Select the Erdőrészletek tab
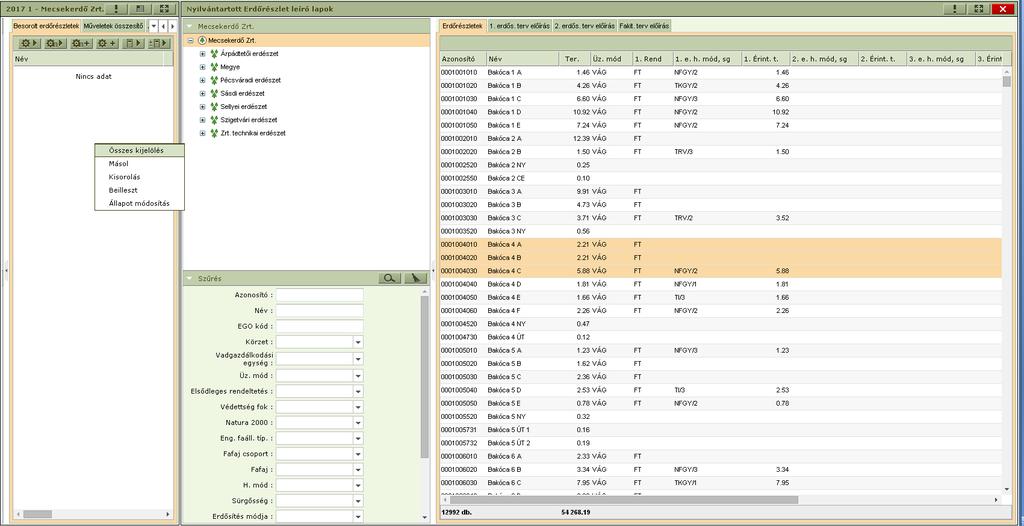Screen dimensions: 1024x526 tap(462, 26)
